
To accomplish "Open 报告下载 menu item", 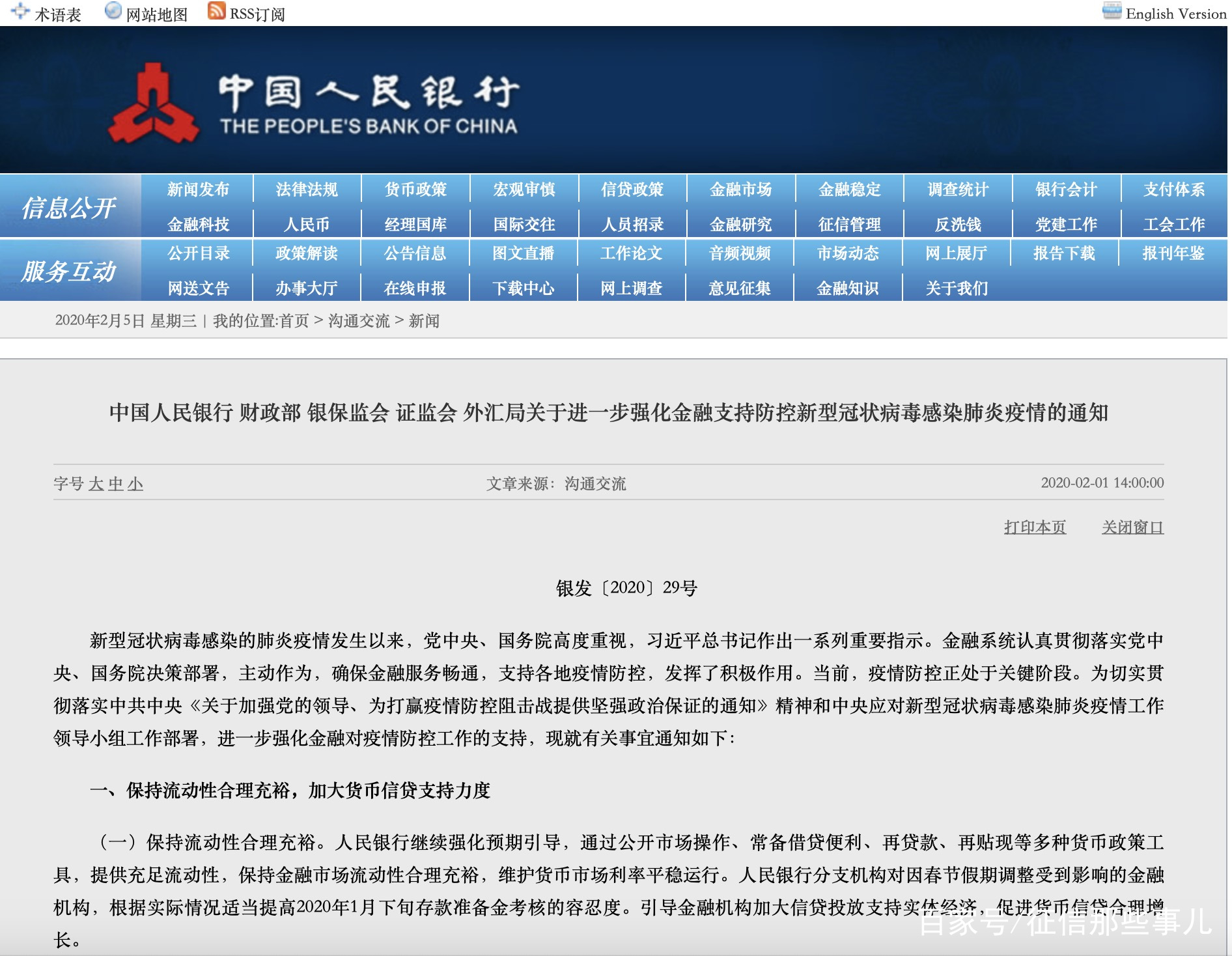I will (1065, 253).
